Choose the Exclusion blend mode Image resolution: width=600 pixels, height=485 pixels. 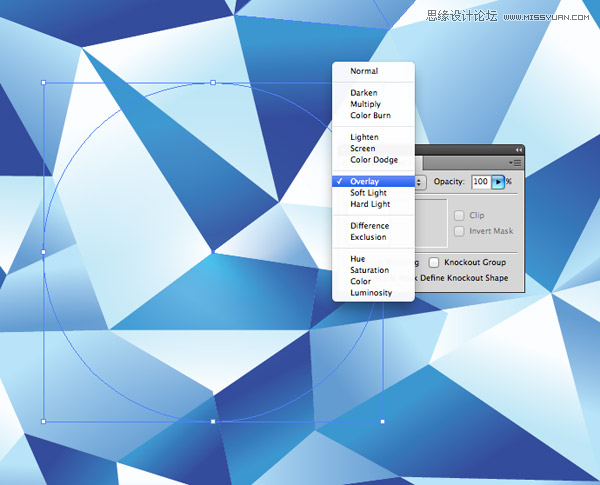(x=373, y=237)
